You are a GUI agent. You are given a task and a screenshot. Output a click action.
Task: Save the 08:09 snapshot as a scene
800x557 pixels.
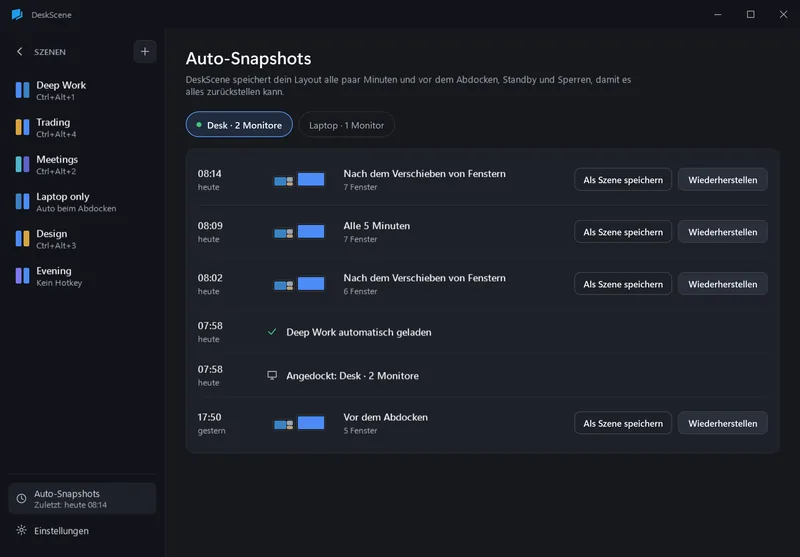(x=623, y=232)
